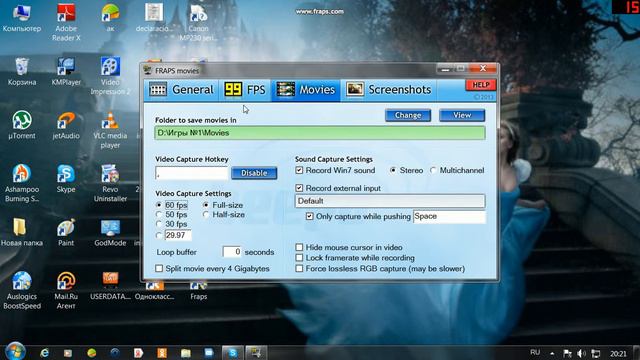This screenshot has width=640, height=360.
Task: Click the Paint desktop icon
Action: pos(66,232)
